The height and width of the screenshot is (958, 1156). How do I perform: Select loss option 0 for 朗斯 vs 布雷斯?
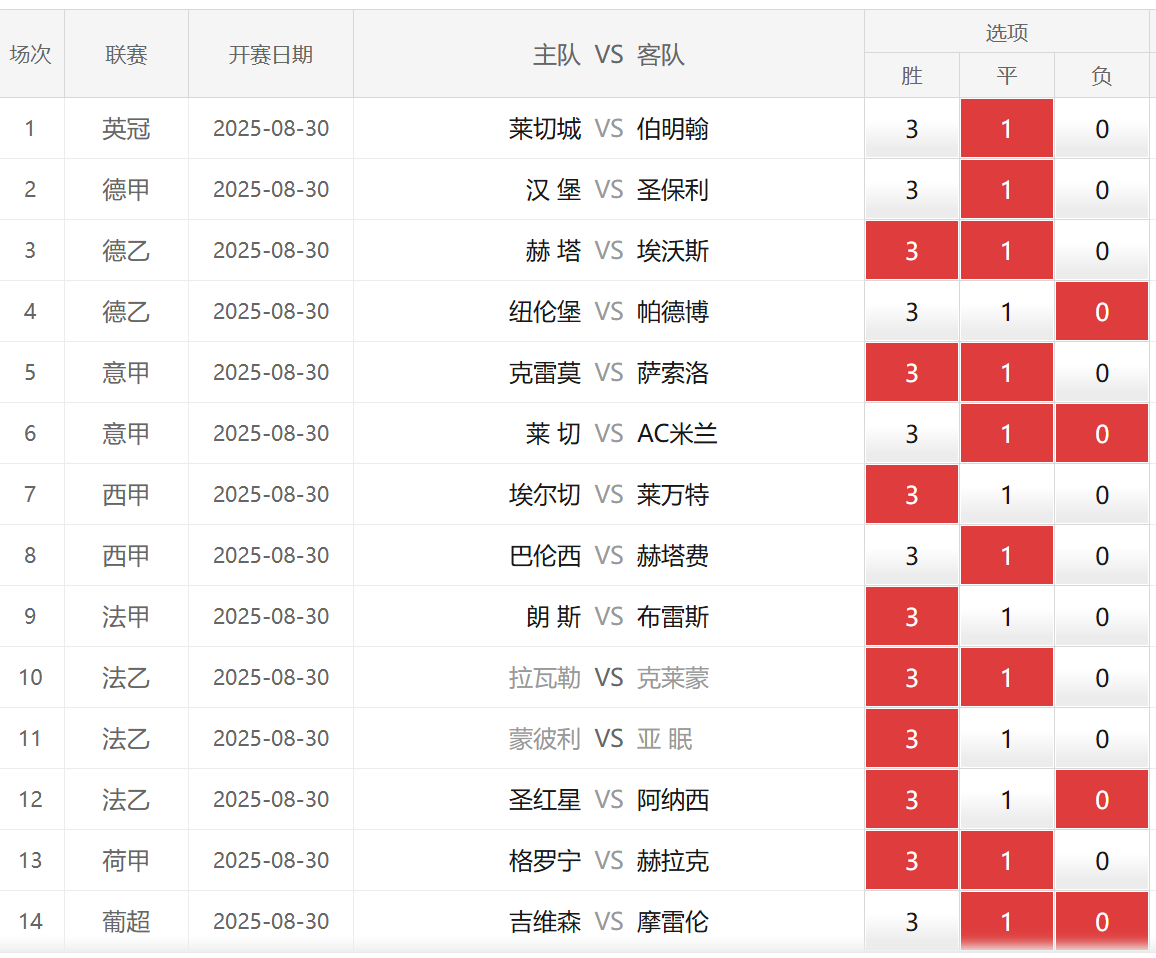pyautogui.click(x=1102, y=617)
